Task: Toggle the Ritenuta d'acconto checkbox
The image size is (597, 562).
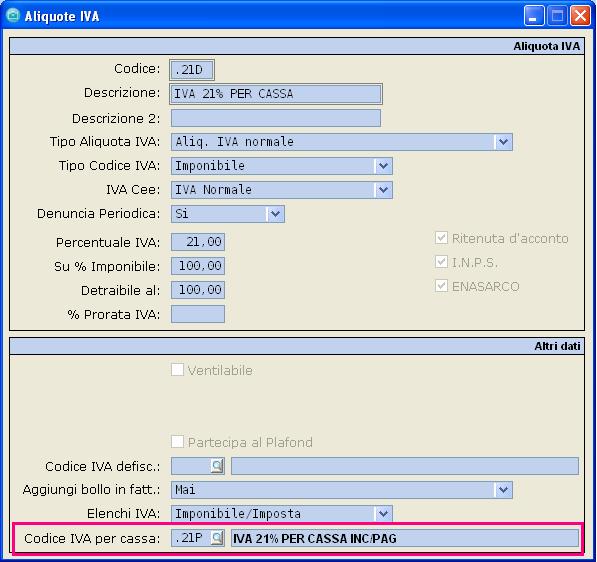Action: tap(441, 238)
